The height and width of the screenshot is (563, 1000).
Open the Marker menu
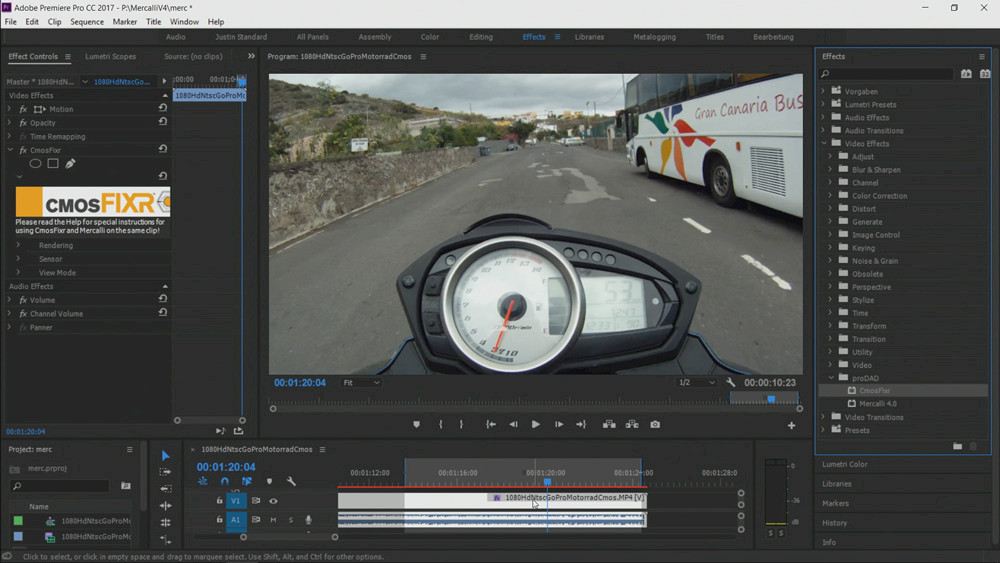pyautogui.click(x=124, y=22)
